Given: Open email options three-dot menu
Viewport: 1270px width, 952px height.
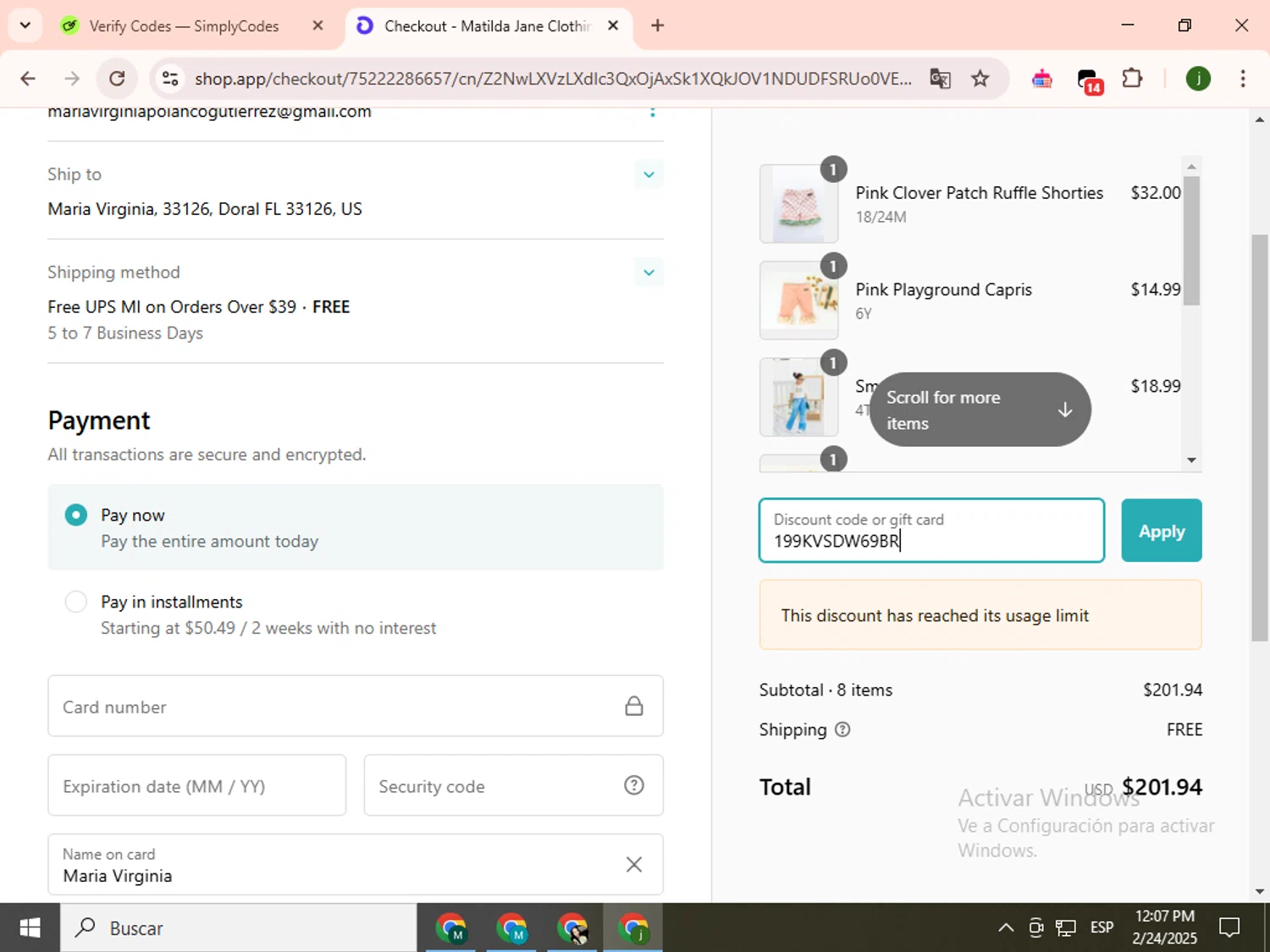Looking at the screenshot, I should pyautogui.click(x=652, y=112).
